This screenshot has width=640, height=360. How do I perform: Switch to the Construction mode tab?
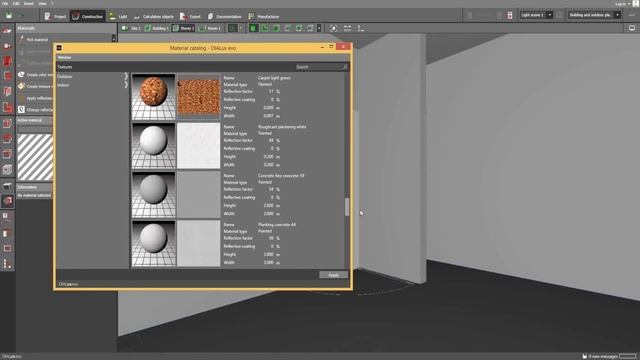pos(87,16)
